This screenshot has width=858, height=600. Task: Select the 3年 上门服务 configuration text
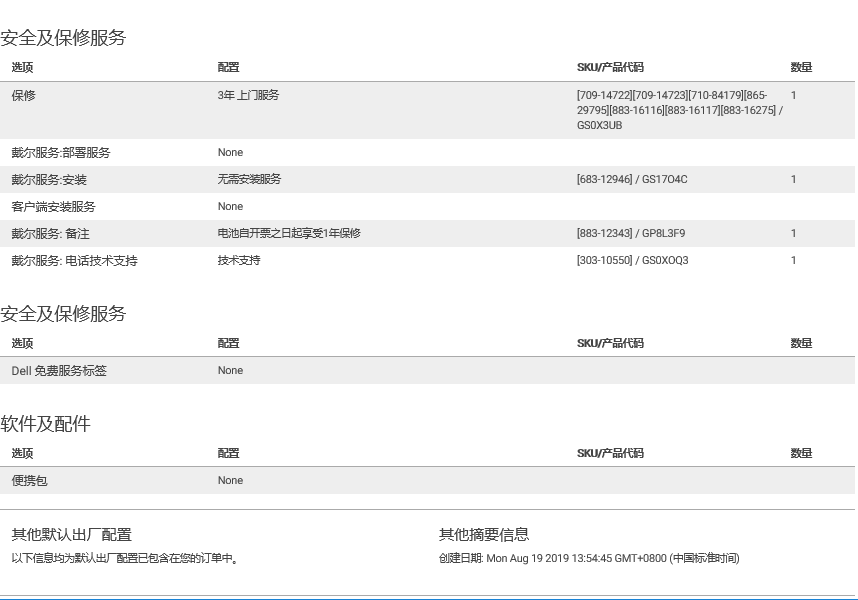pos(248,96)
